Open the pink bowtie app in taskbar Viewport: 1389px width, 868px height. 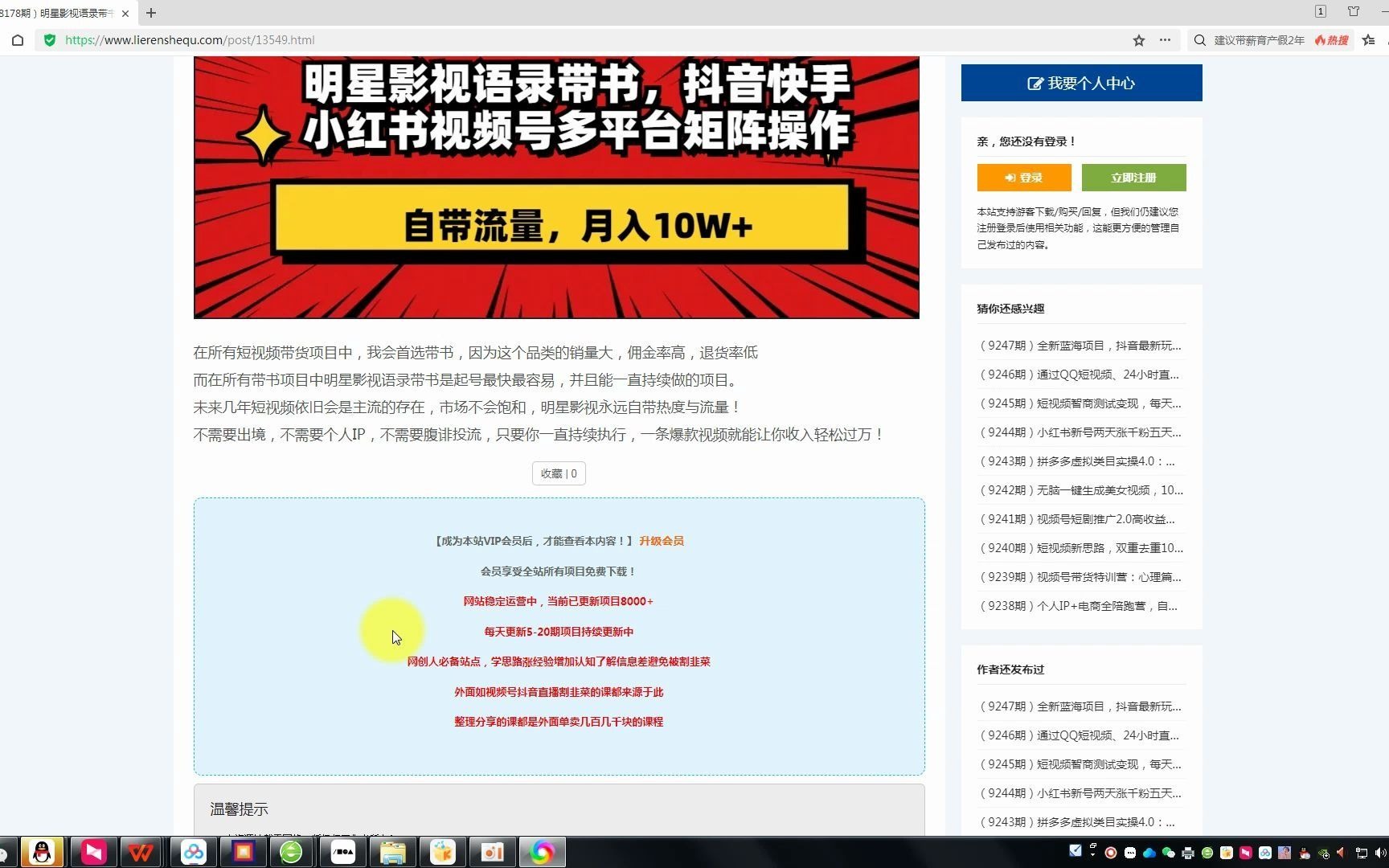pyautogui.click(x=93, y=852)
